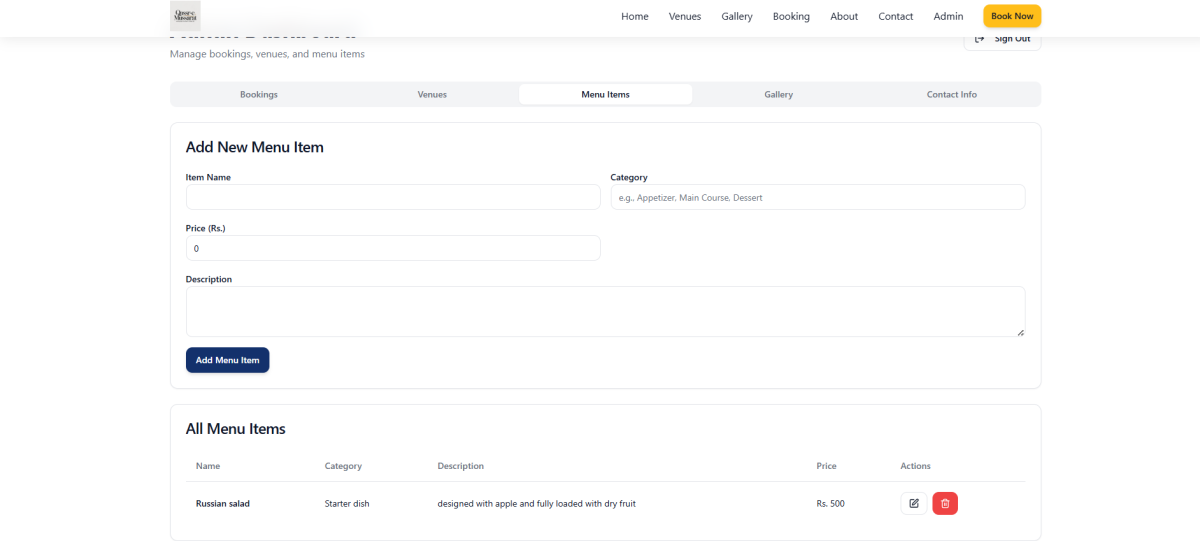The height and width of the screenshot is (541, 1200).
Task: Select the Menu Items tab
Action: 605,94
